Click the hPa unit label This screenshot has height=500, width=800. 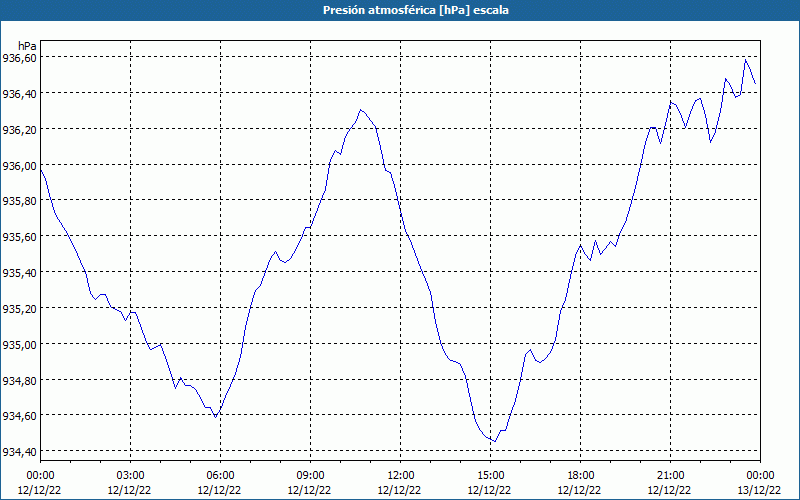click(x=27, y=46)
